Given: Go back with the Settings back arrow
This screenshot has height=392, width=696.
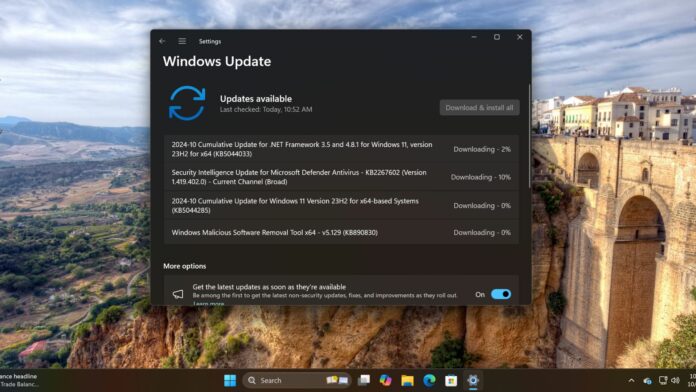Looking at the screenshot, I should (162, 41).
